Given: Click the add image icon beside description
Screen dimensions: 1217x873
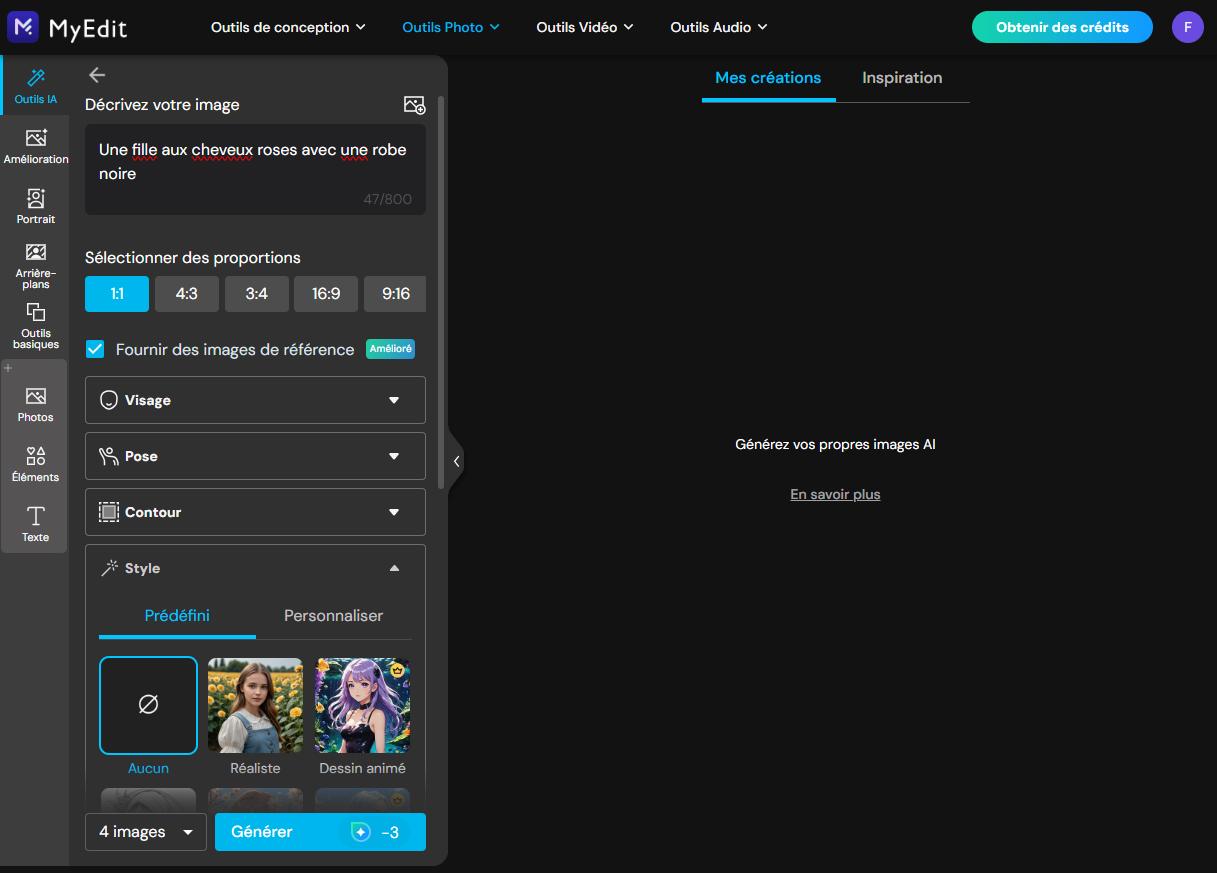Looking at the screenshot, I should pyautogui.click(x=414, y=105).
